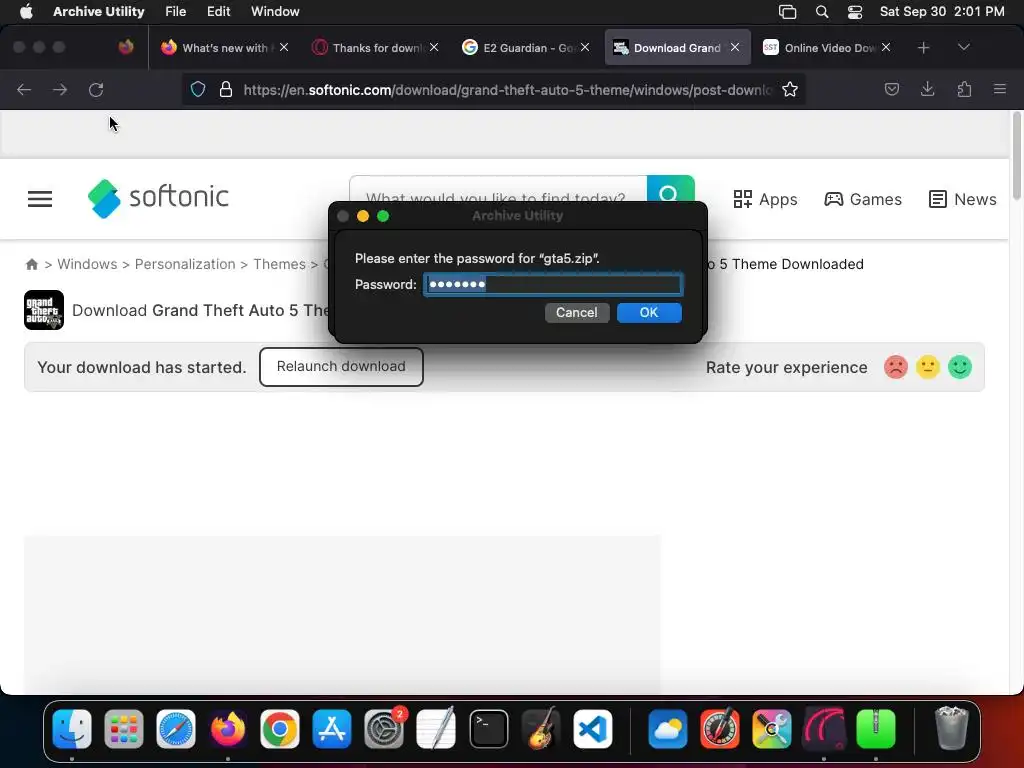Viewport: 1024px width, 768px height.
Task: Open the Firefox extensions icon
Action: (964, 89)
